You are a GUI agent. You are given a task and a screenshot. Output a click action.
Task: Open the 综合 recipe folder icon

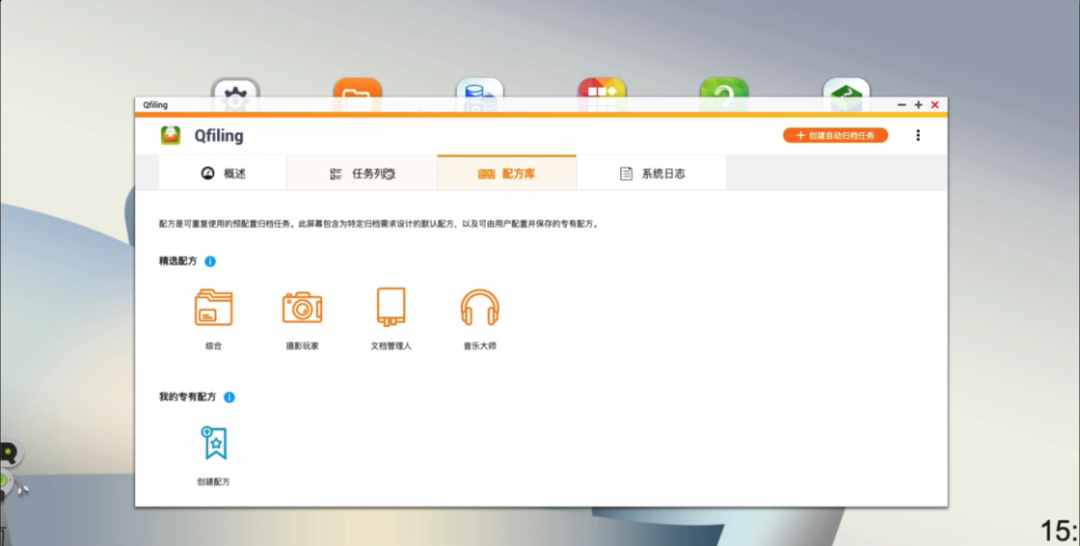tap(214, 307)
